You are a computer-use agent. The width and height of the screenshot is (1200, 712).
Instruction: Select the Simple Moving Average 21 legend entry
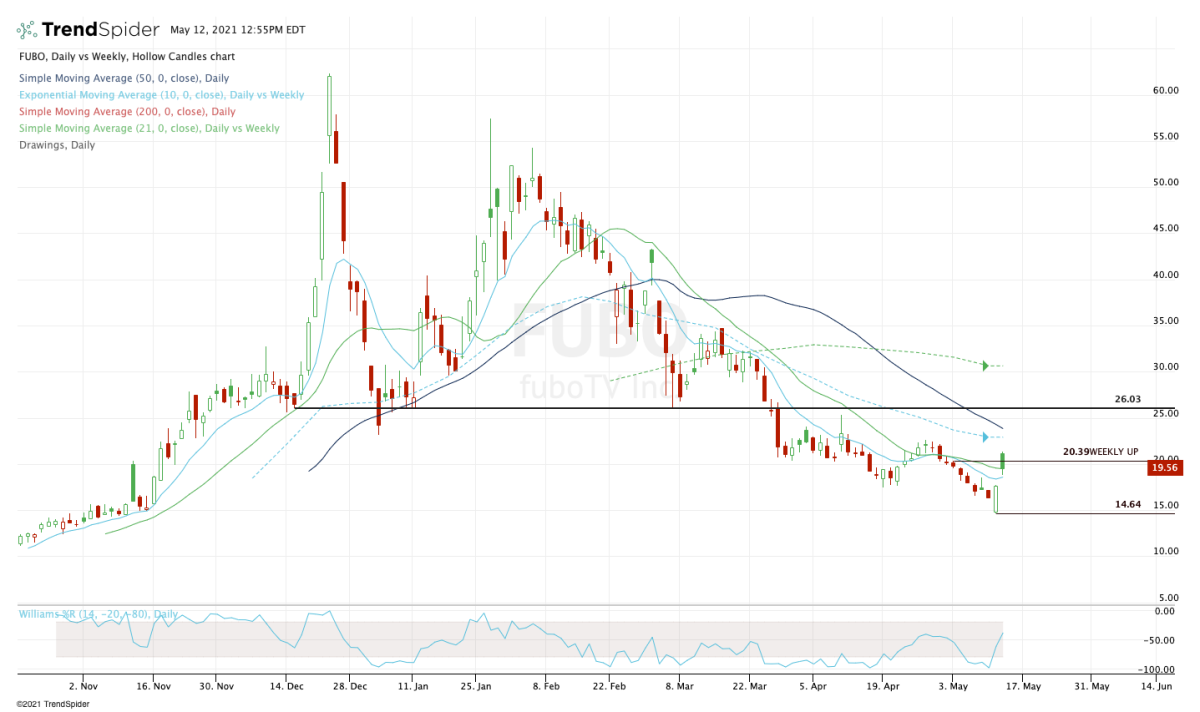[149, 128]
